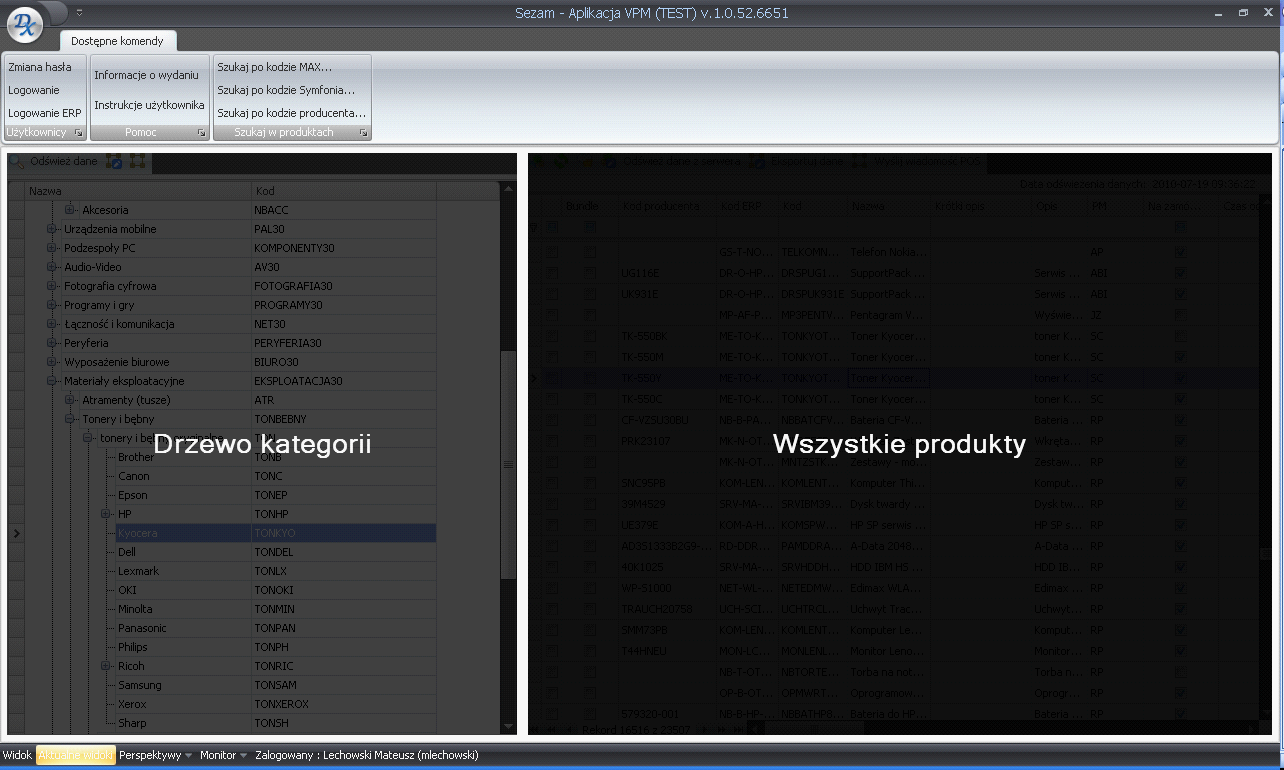Select Kyocera in category tree
1284x770 pixels.
(x=138, y=534)
